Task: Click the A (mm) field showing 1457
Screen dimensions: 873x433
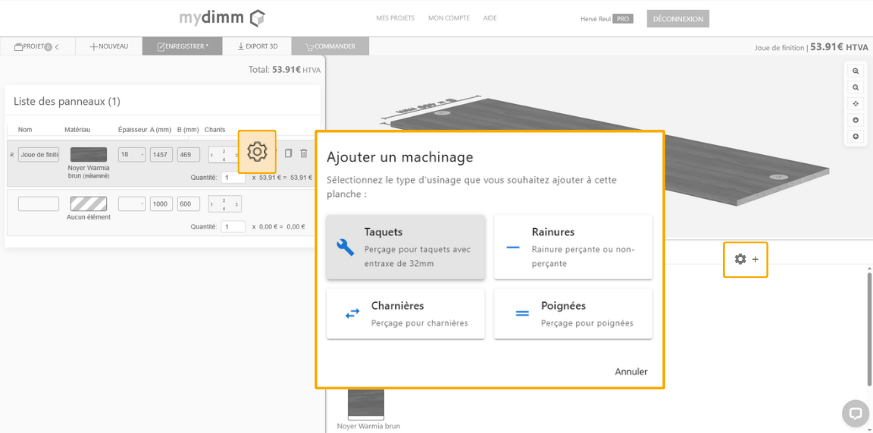Action: click(161, 154)
